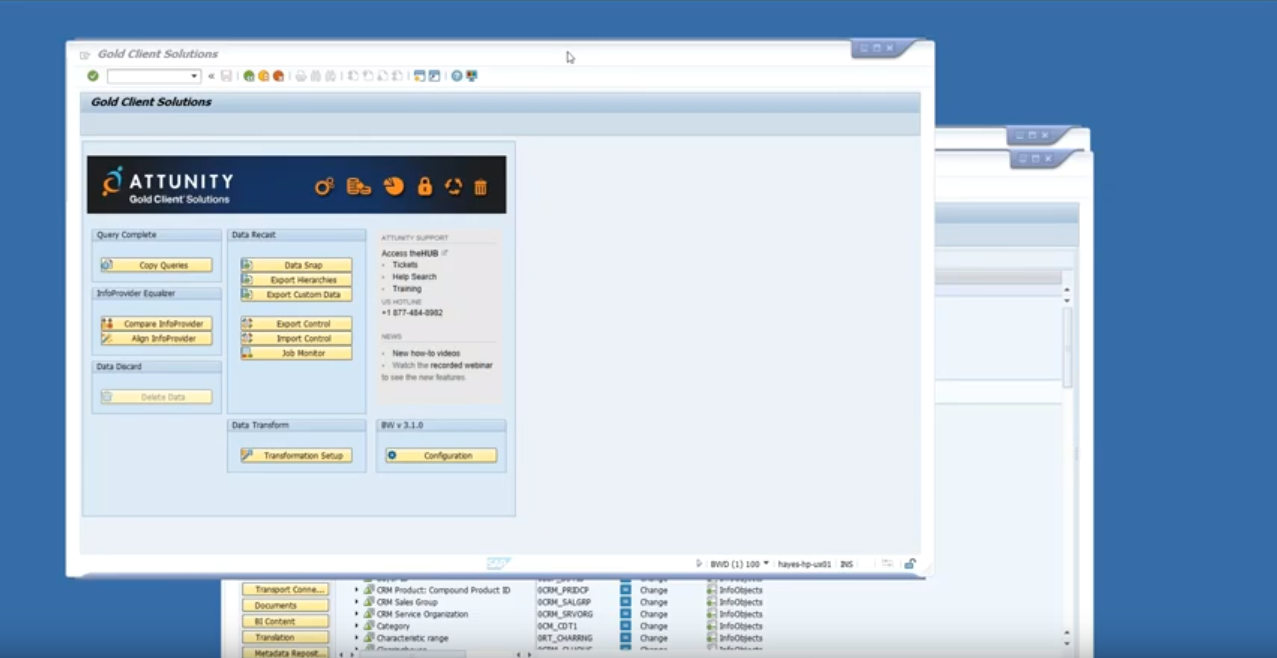Click the Find binoculars icon
Viewport: 1277px width, 658px height.
316,76
